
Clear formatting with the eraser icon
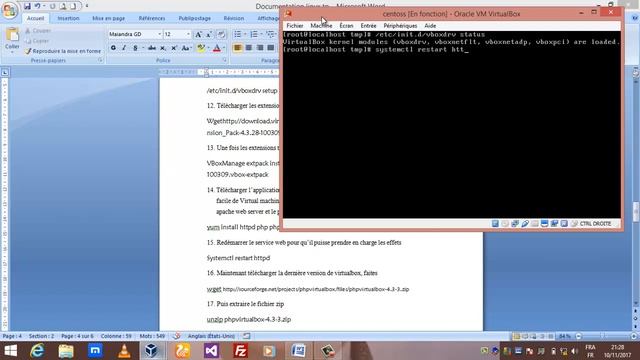pos(221,35)
